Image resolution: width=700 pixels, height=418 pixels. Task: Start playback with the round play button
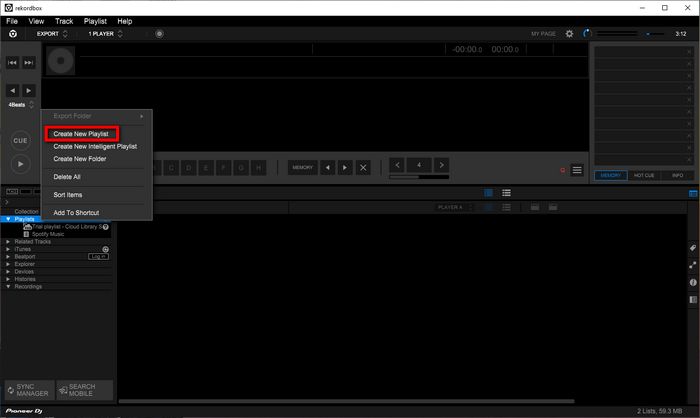pyautogui.click(x=20, y=164)
